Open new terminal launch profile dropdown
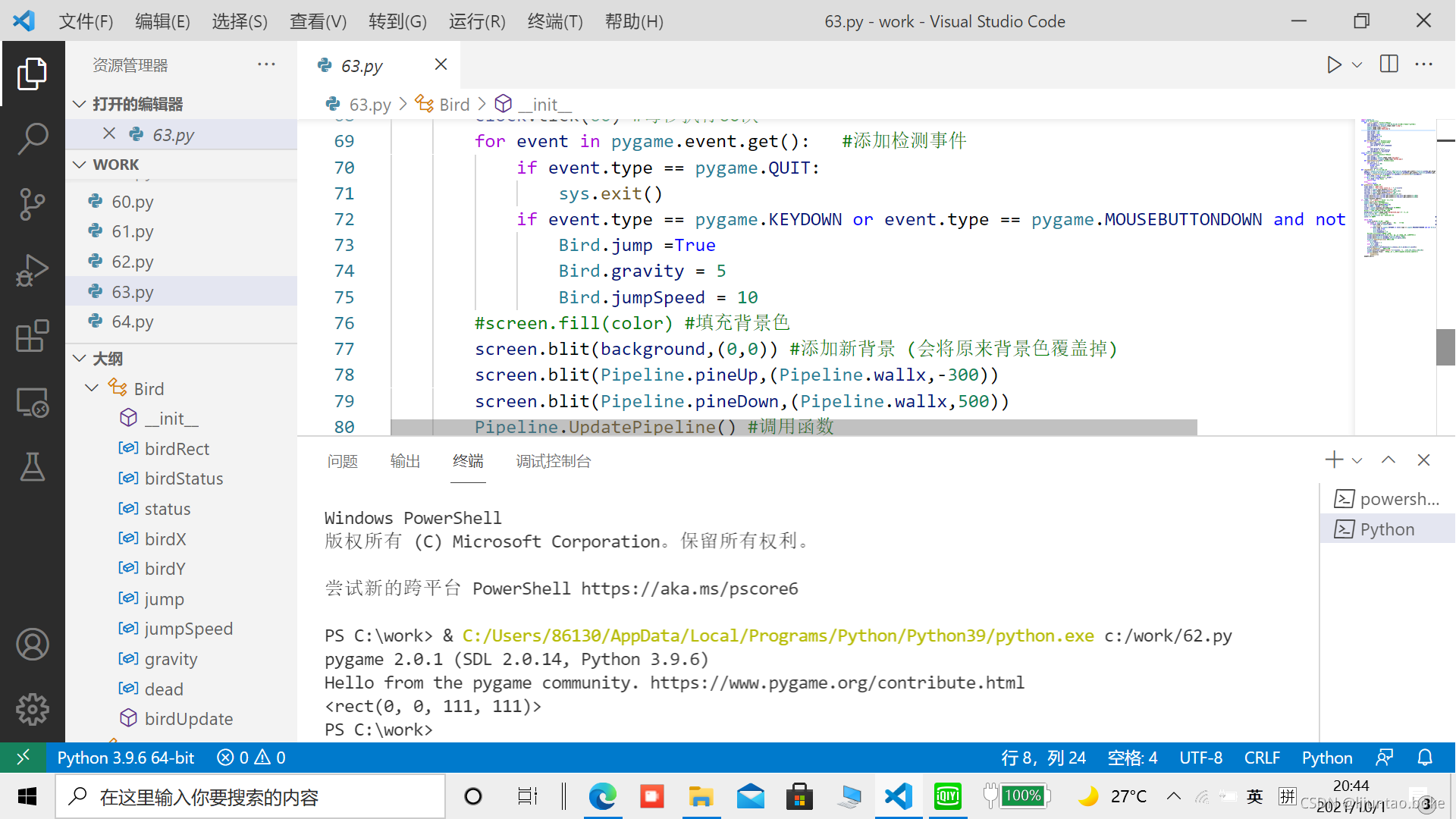Image resolution: width=1456 pixels, height=819 pixels. pyautogui.click(x=1357, y=460)
